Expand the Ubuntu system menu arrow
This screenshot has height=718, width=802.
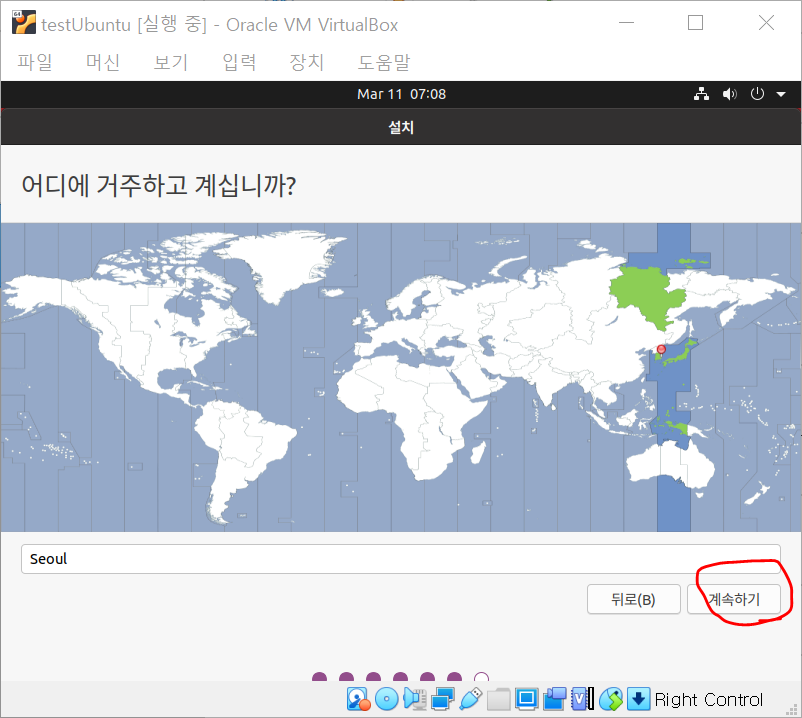tap(781, 95)
